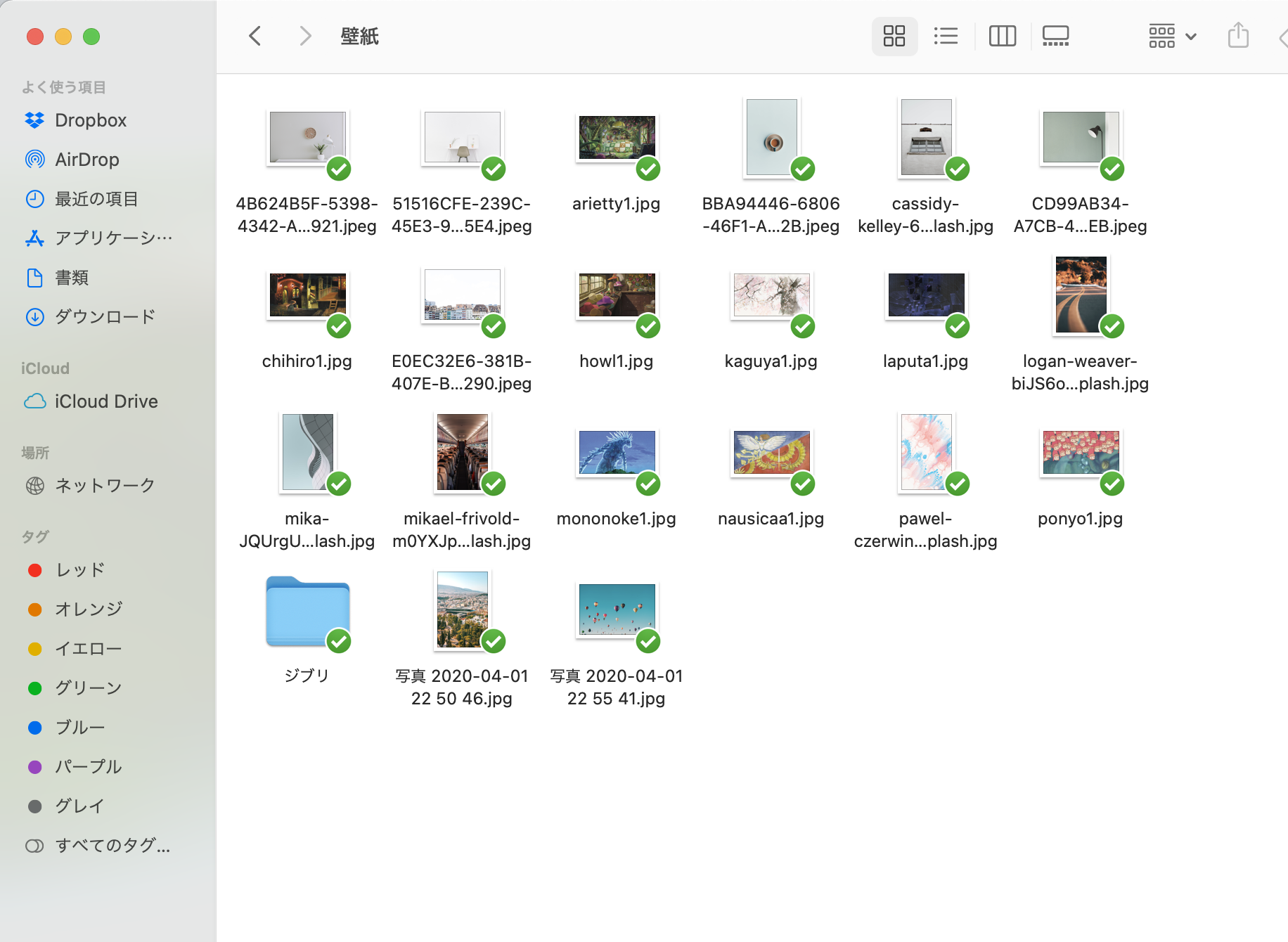Click the 壁紙 window title
Screen dimensions: 1288x942
tap(360, 37)
